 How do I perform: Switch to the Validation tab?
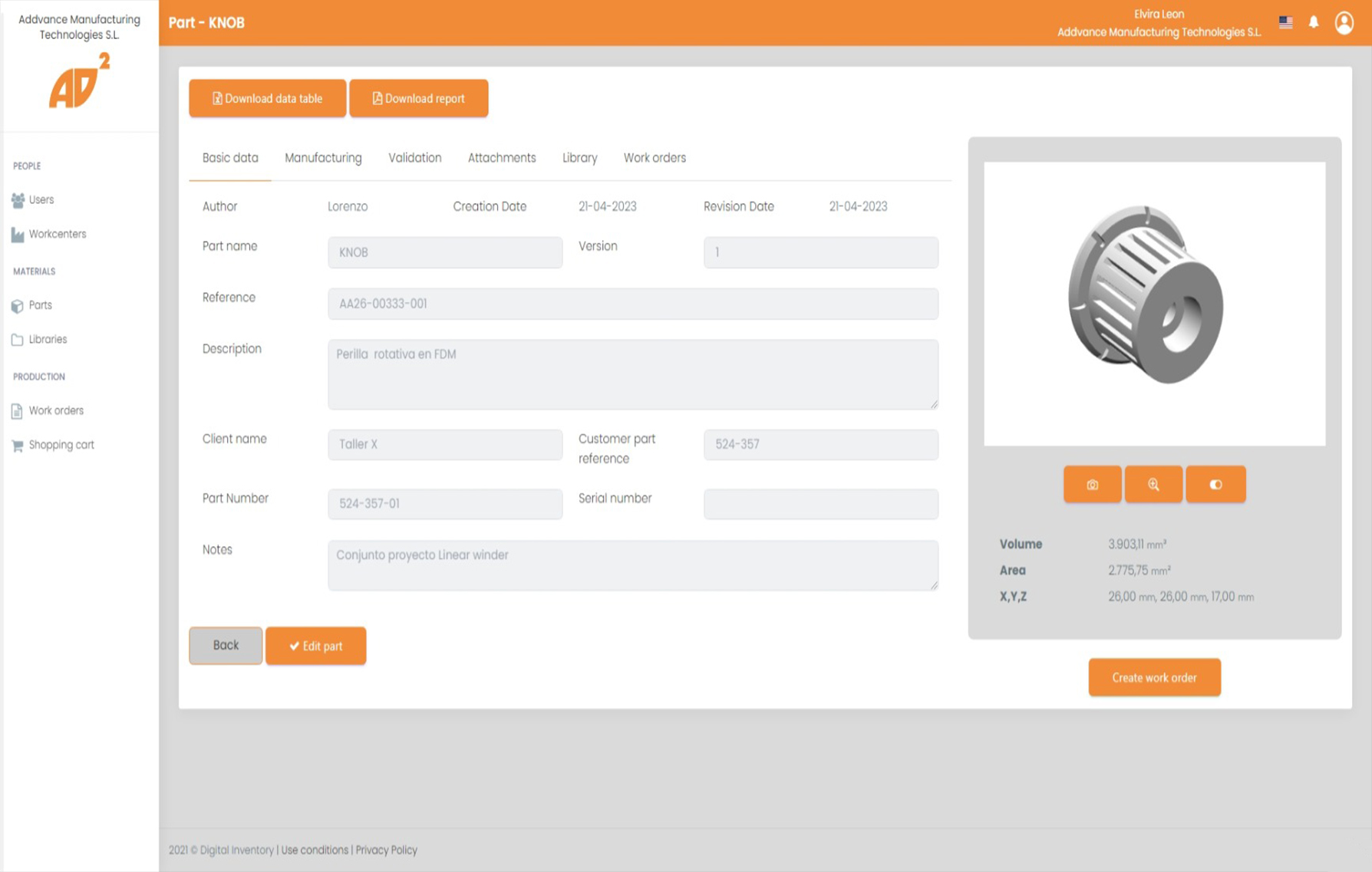(x=414, y=158)
